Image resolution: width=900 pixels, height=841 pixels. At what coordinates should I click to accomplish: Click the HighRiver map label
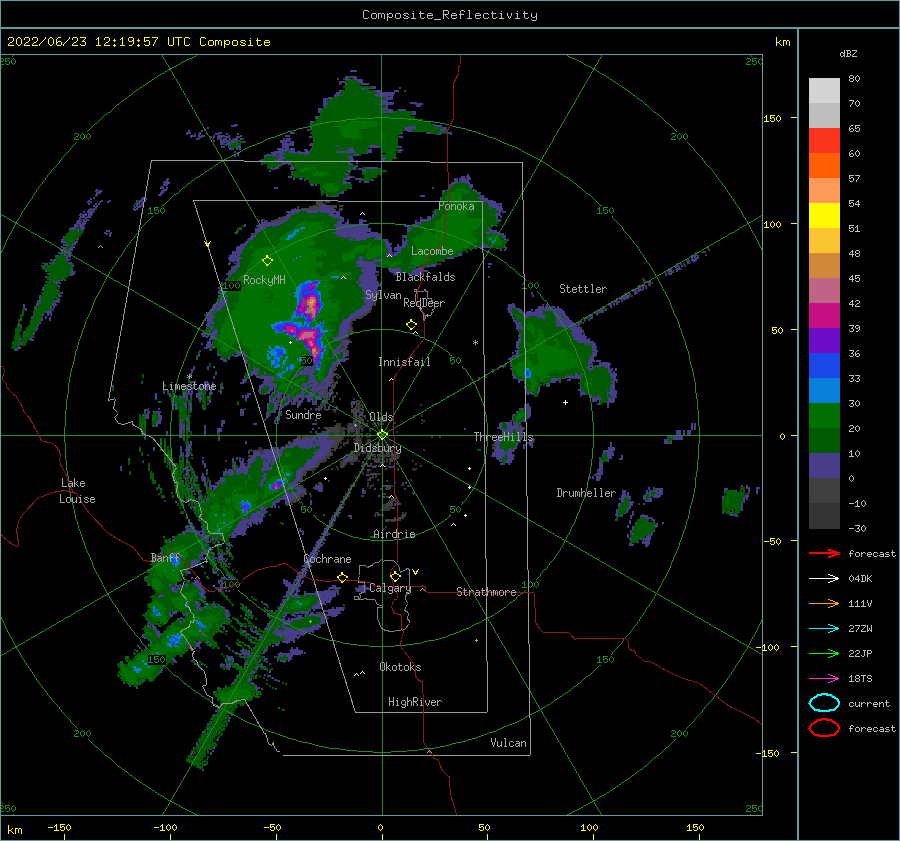coord(415,702)
